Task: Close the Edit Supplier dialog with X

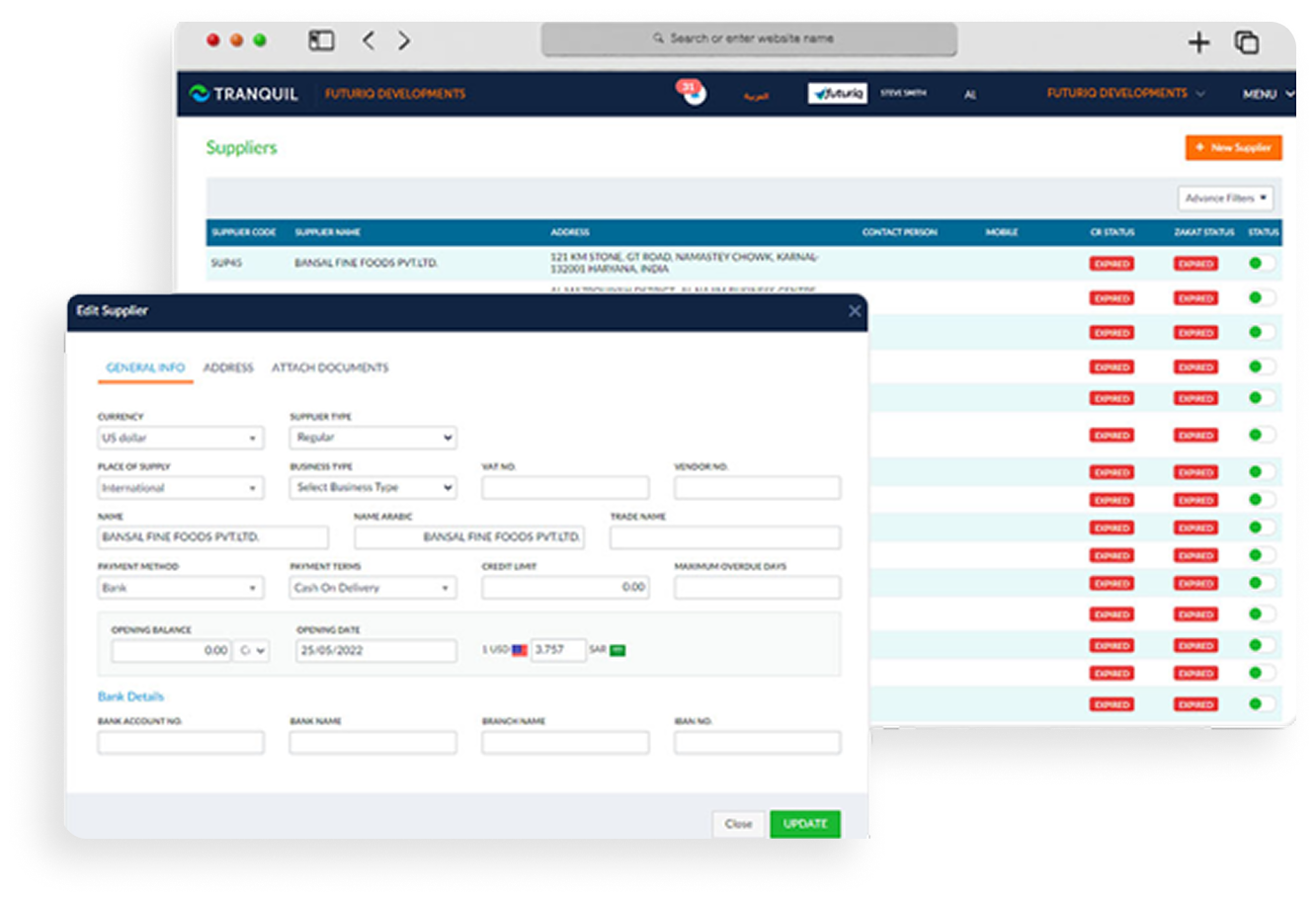Action: [855, 311]
